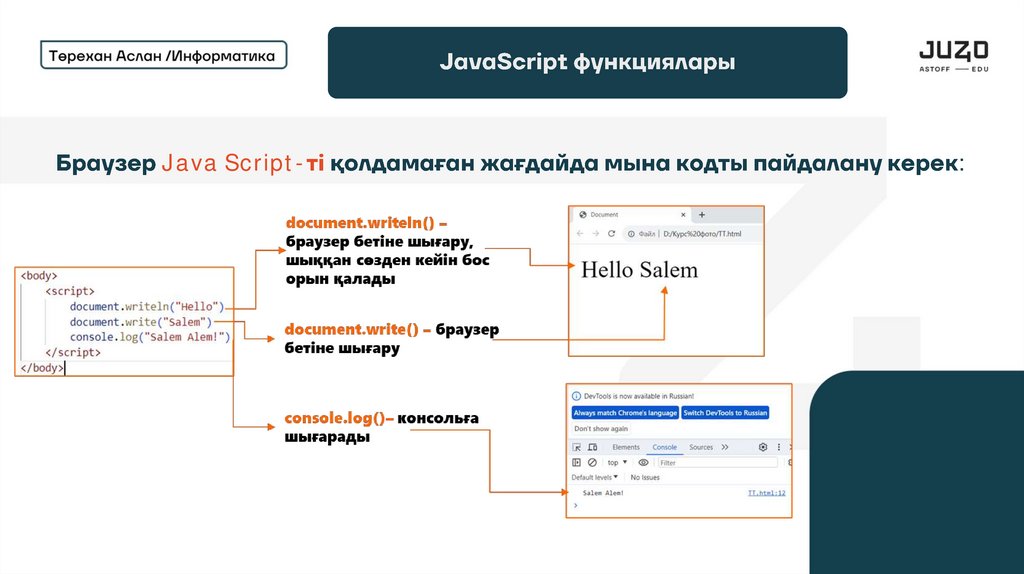
Task: Click Don't show again button
Action: [601, 429]
